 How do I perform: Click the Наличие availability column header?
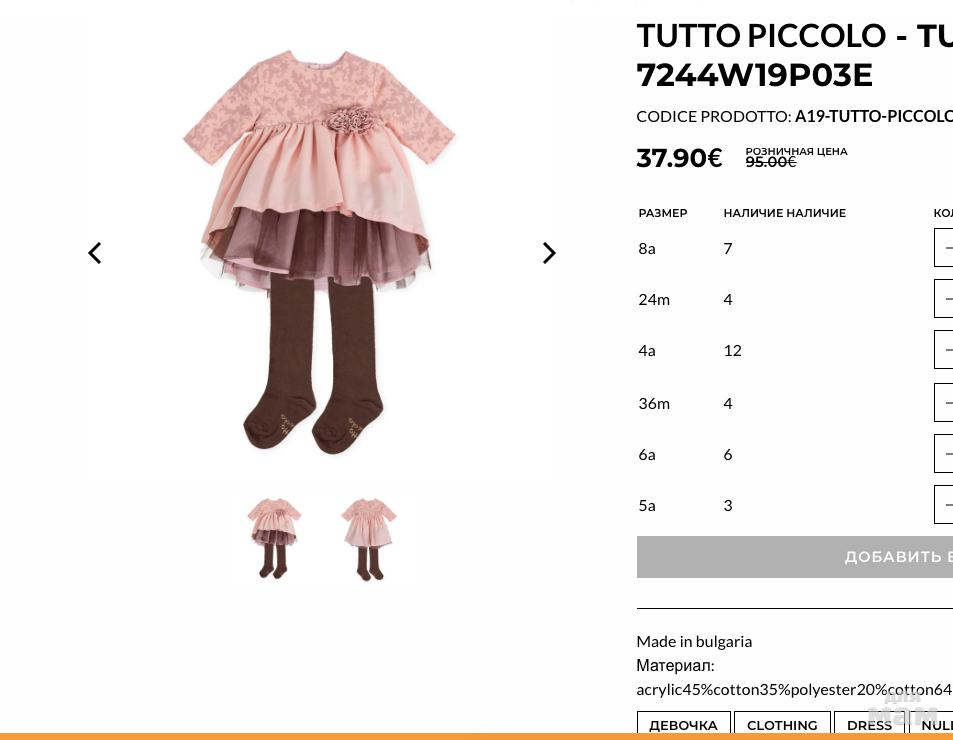(785, 213)
